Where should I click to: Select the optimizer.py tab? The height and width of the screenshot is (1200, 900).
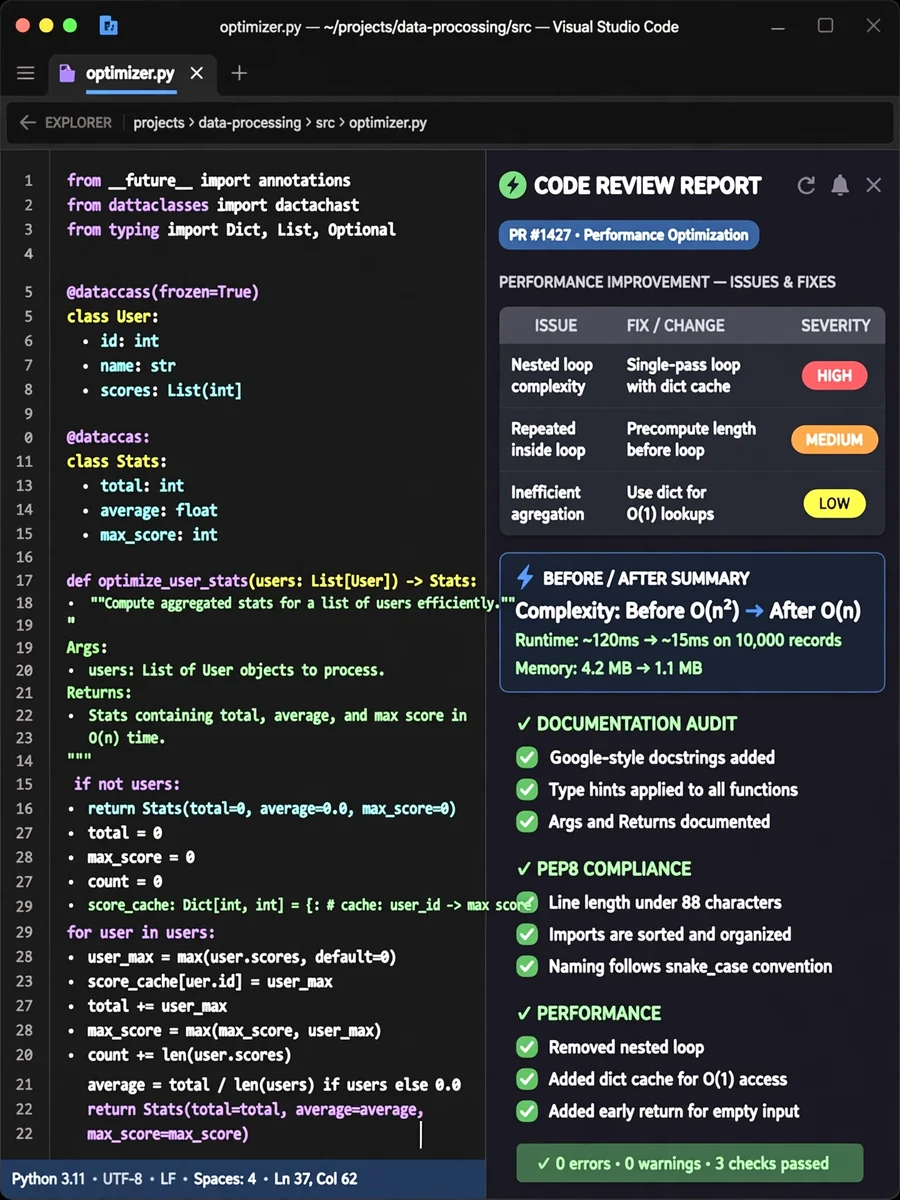coord(130,73)
